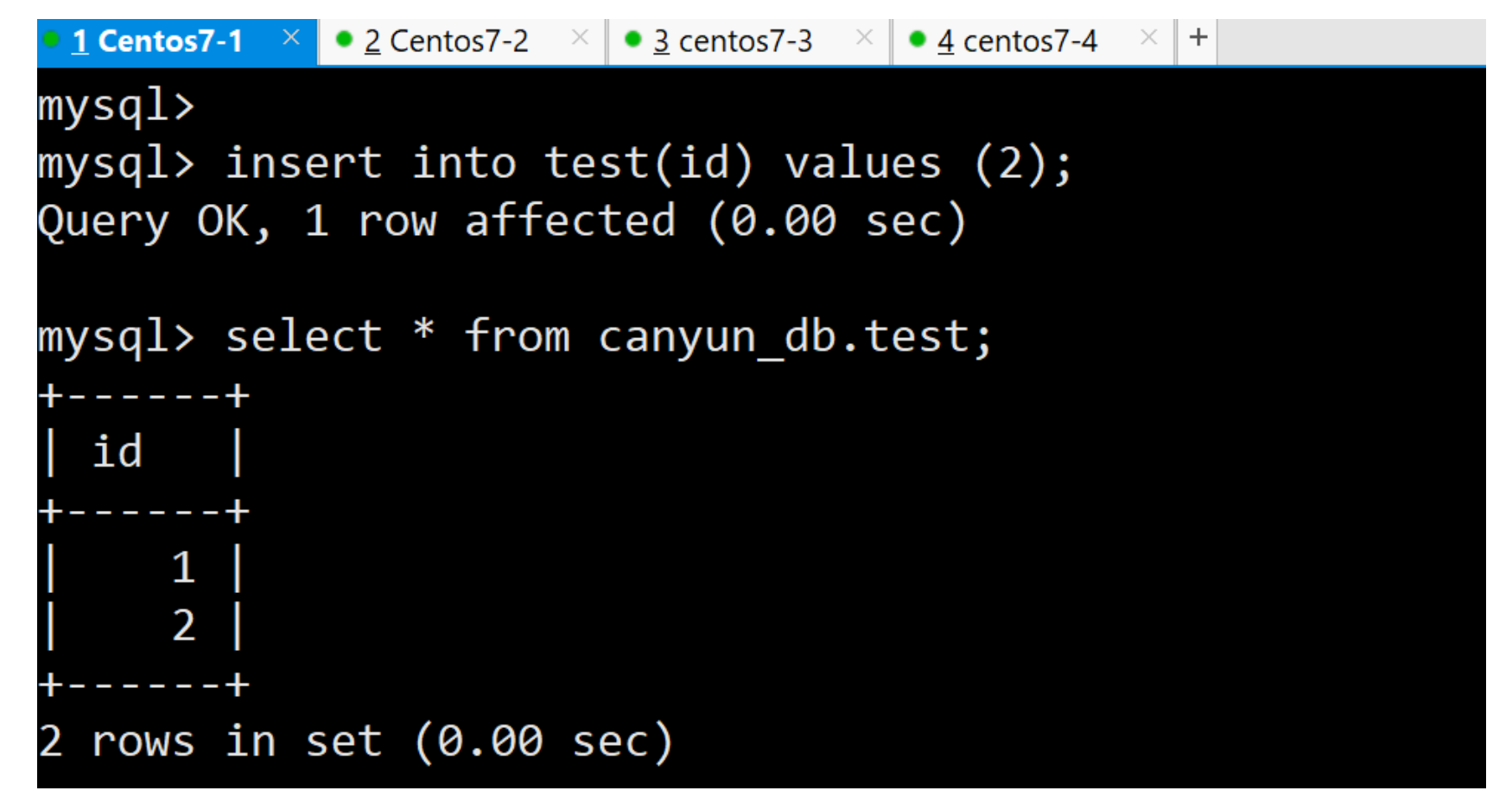This screenshot has width=1512, height=797.
Task: Click the green connection dot on Centos7-2
Action: pos(344,39)
